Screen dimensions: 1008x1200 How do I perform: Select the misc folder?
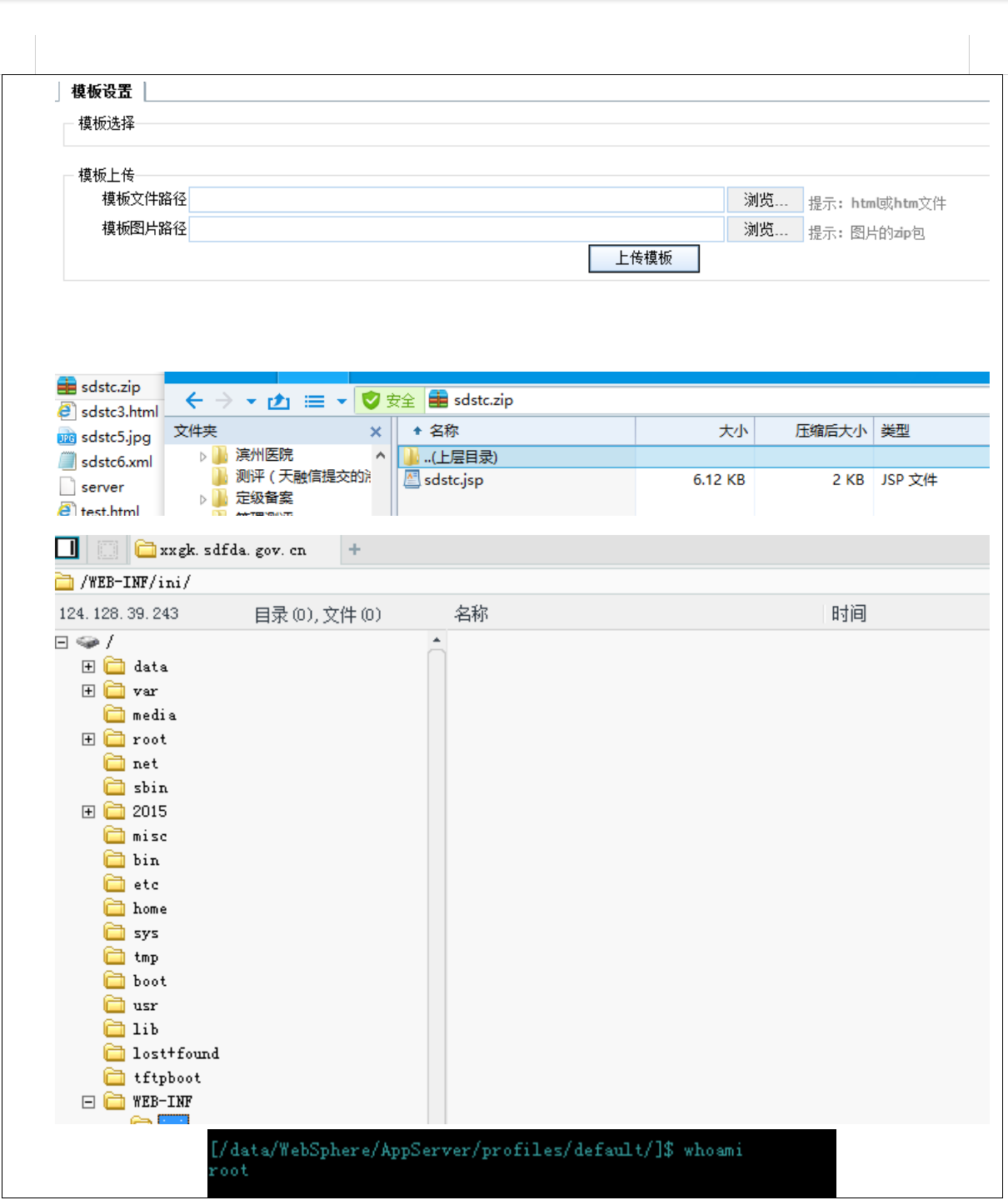136,836
